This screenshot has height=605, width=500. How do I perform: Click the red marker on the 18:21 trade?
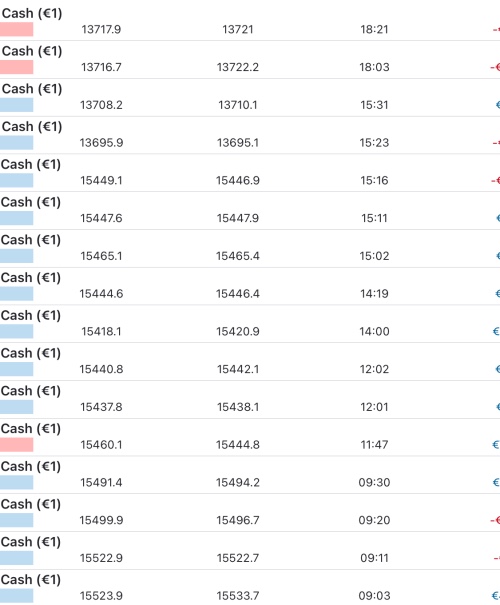[17, 29]
